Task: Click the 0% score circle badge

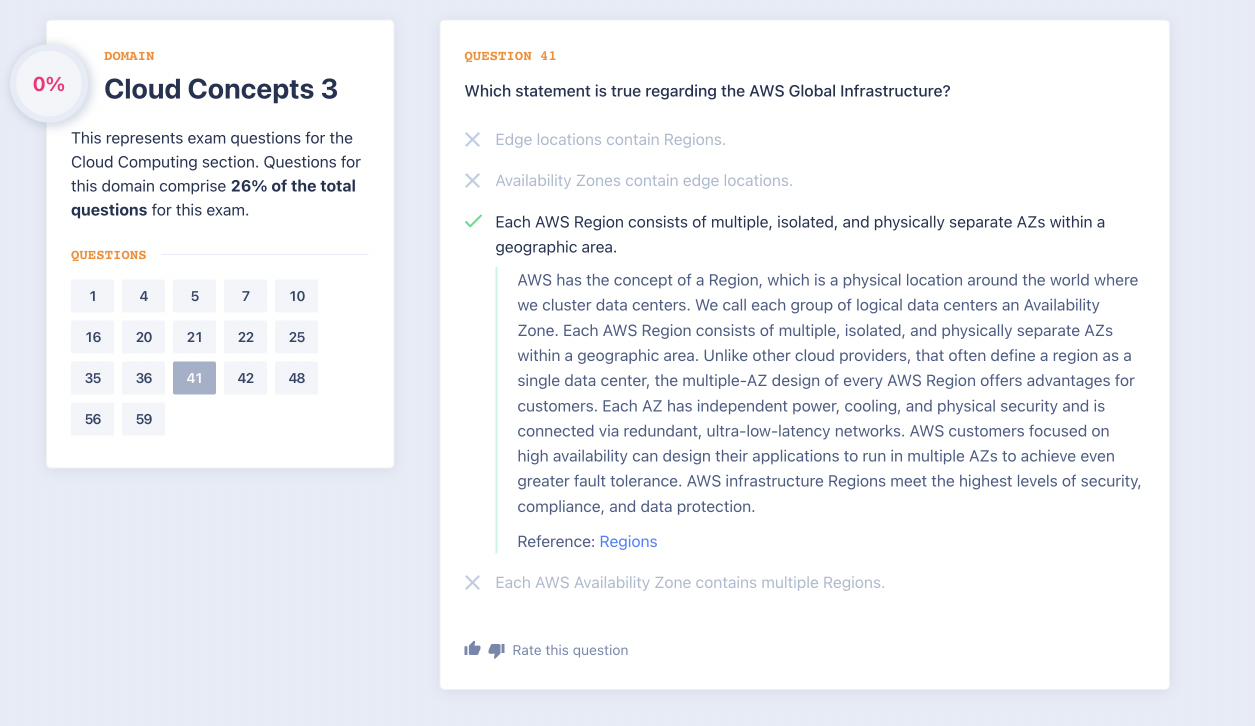Action: (x=49, y=85)
